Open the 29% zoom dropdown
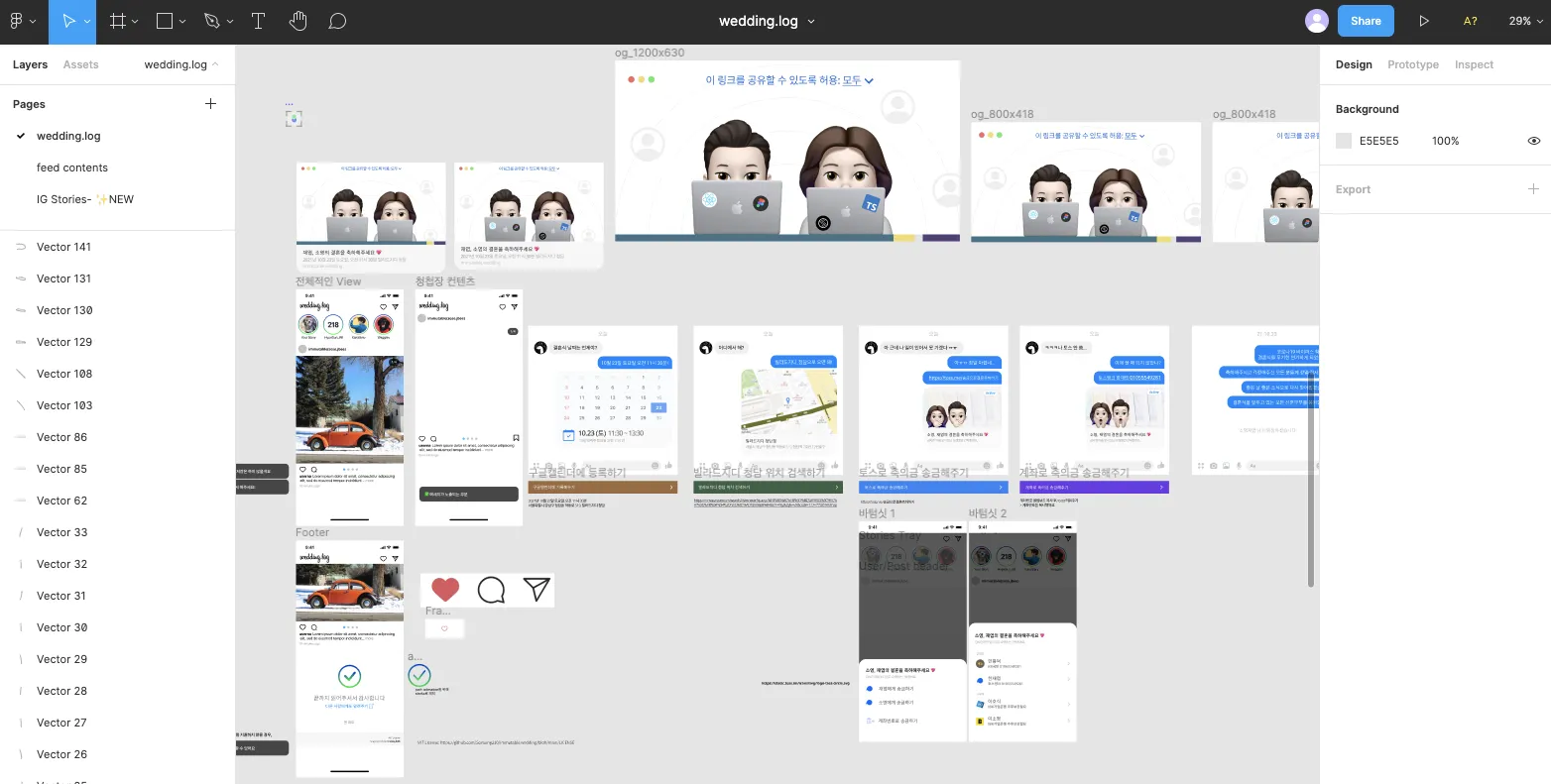 pos(1525,21)
